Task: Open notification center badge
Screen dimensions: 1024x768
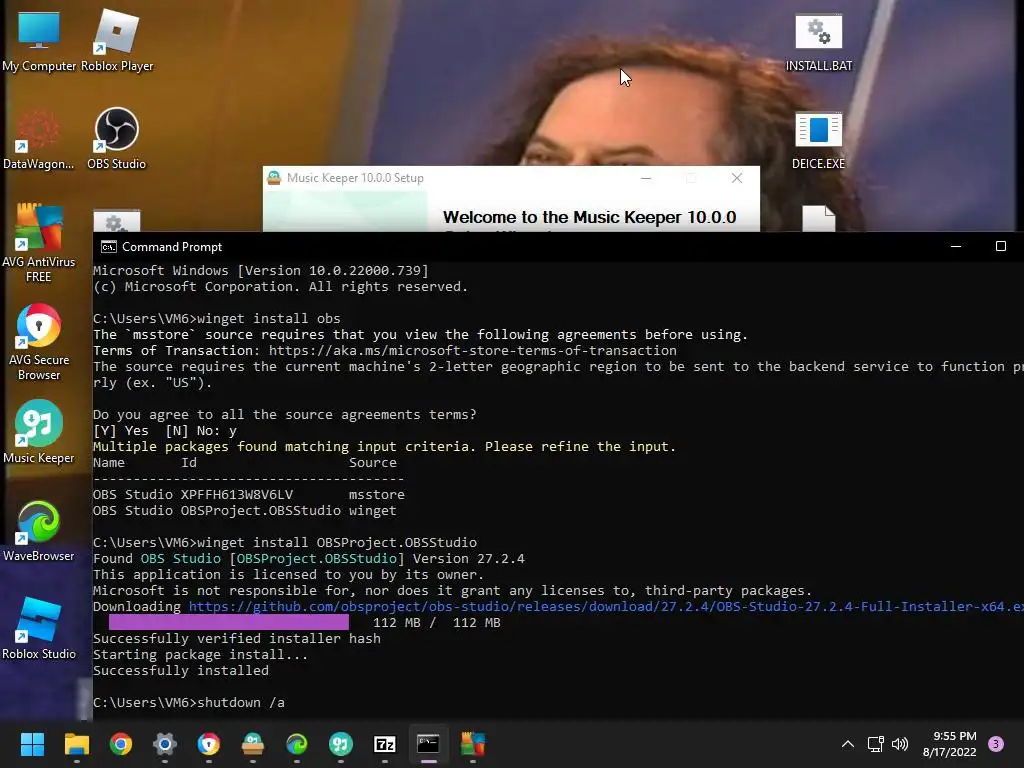Action: coord(996,744)
